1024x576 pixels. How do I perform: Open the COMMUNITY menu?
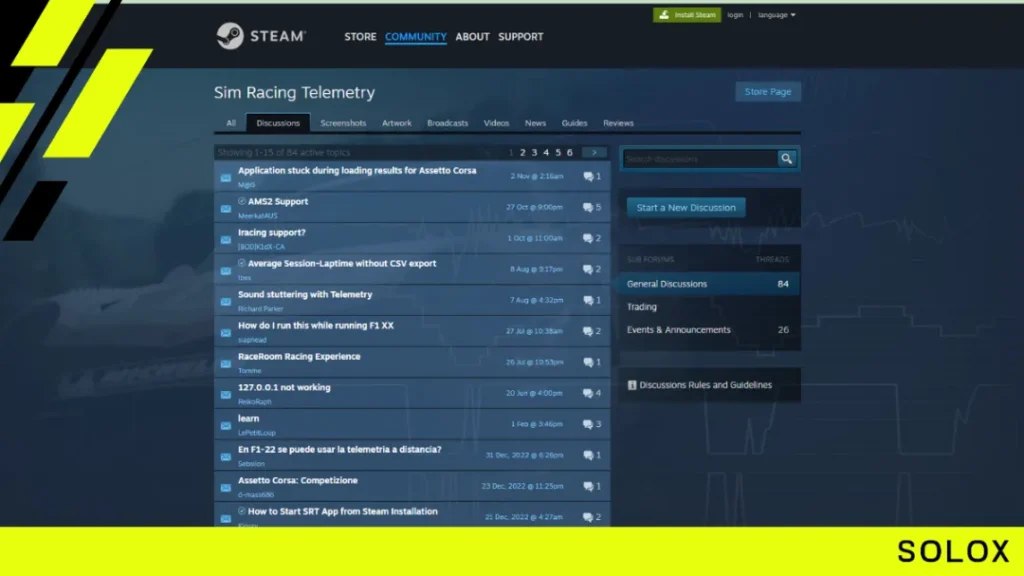415,37
